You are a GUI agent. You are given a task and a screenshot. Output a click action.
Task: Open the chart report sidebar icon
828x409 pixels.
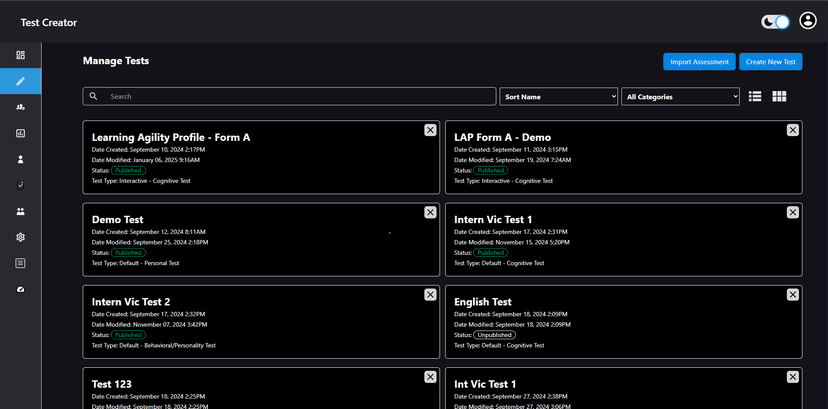coord(21,133)
